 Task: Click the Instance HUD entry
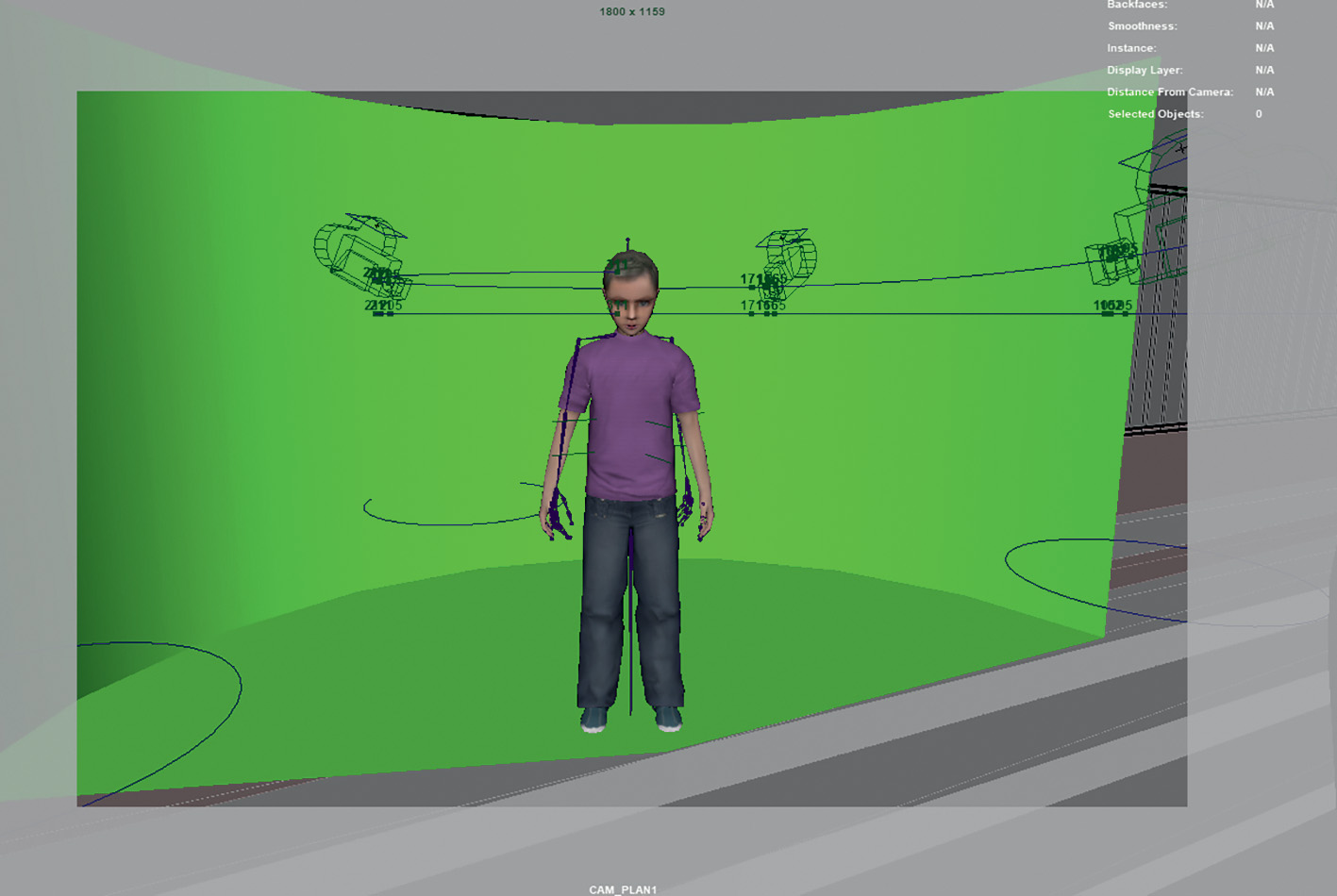[x=1131, y=48]
